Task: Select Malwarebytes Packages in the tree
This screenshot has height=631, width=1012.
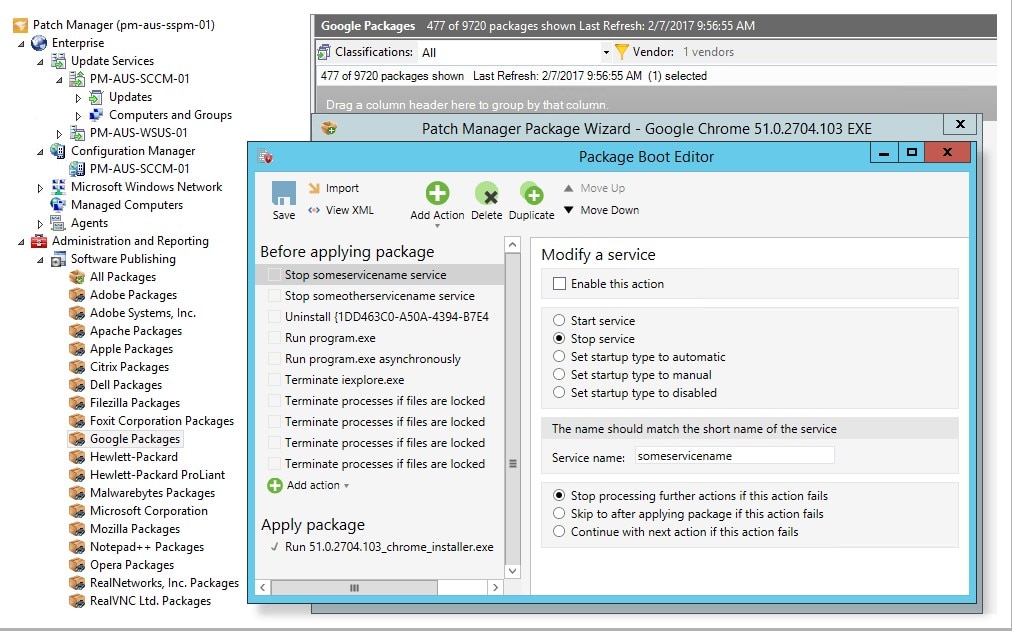Action: click(152, 492)
